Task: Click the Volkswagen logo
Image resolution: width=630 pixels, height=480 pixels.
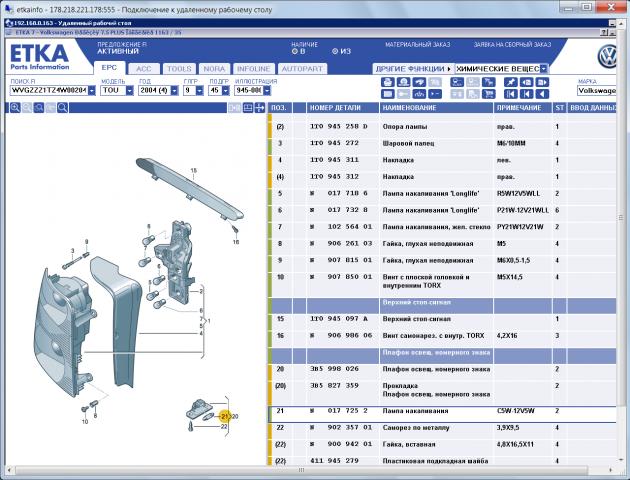Action: (x=607, y=57)
